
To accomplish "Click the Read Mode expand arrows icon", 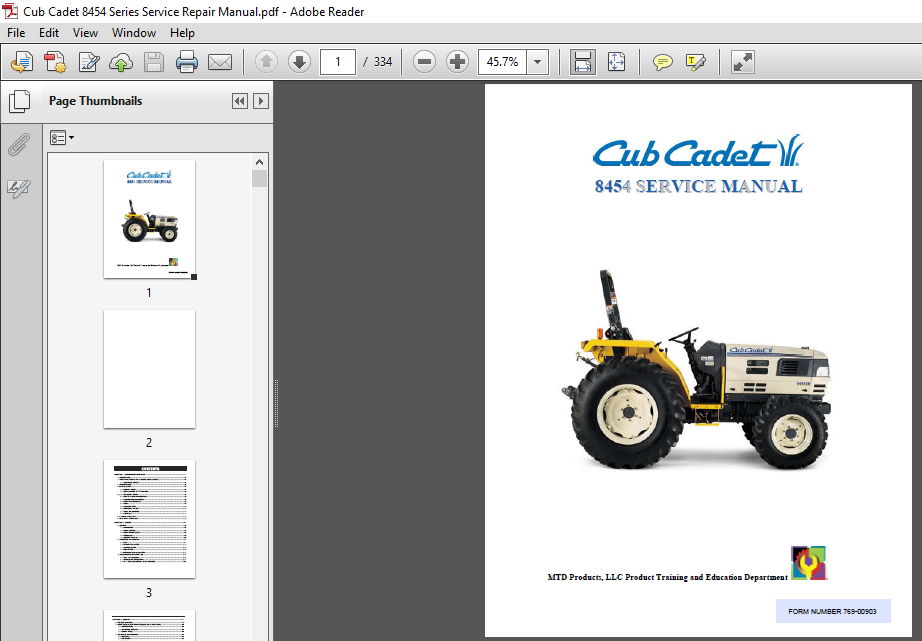I will point(743,62).
